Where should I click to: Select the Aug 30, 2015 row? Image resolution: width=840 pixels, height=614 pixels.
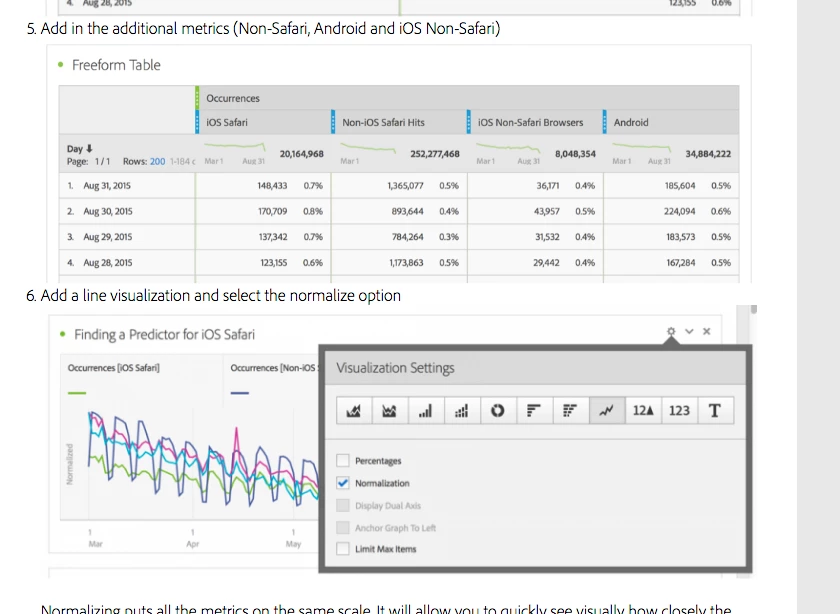click(x=399, y=211)
